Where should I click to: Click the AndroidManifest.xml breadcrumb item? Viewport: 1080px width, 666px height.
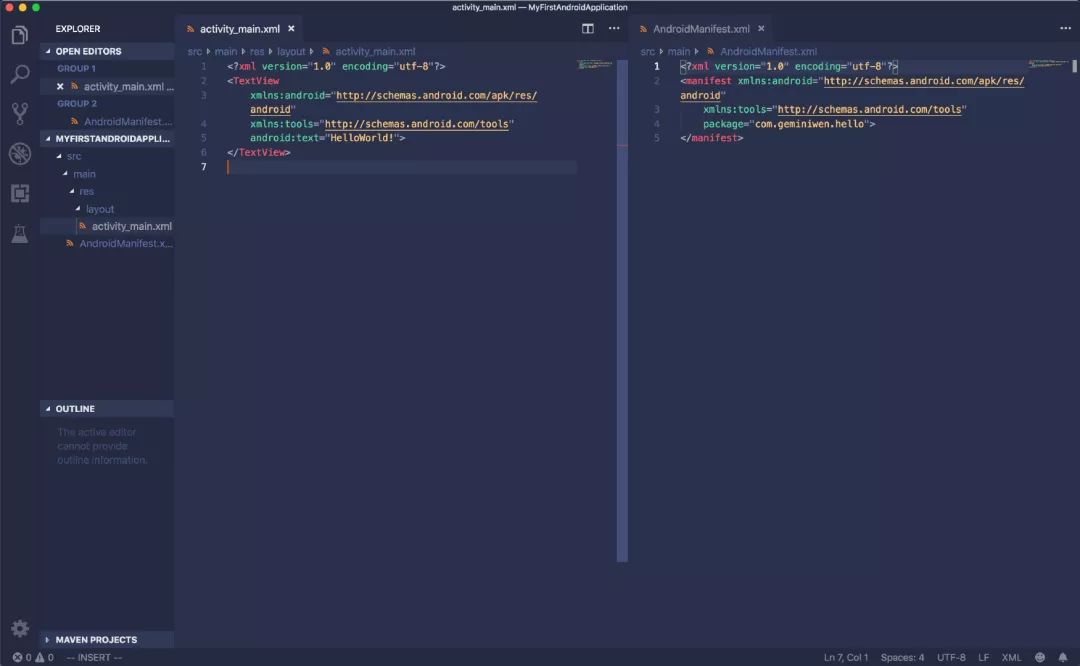coord(768,52)
